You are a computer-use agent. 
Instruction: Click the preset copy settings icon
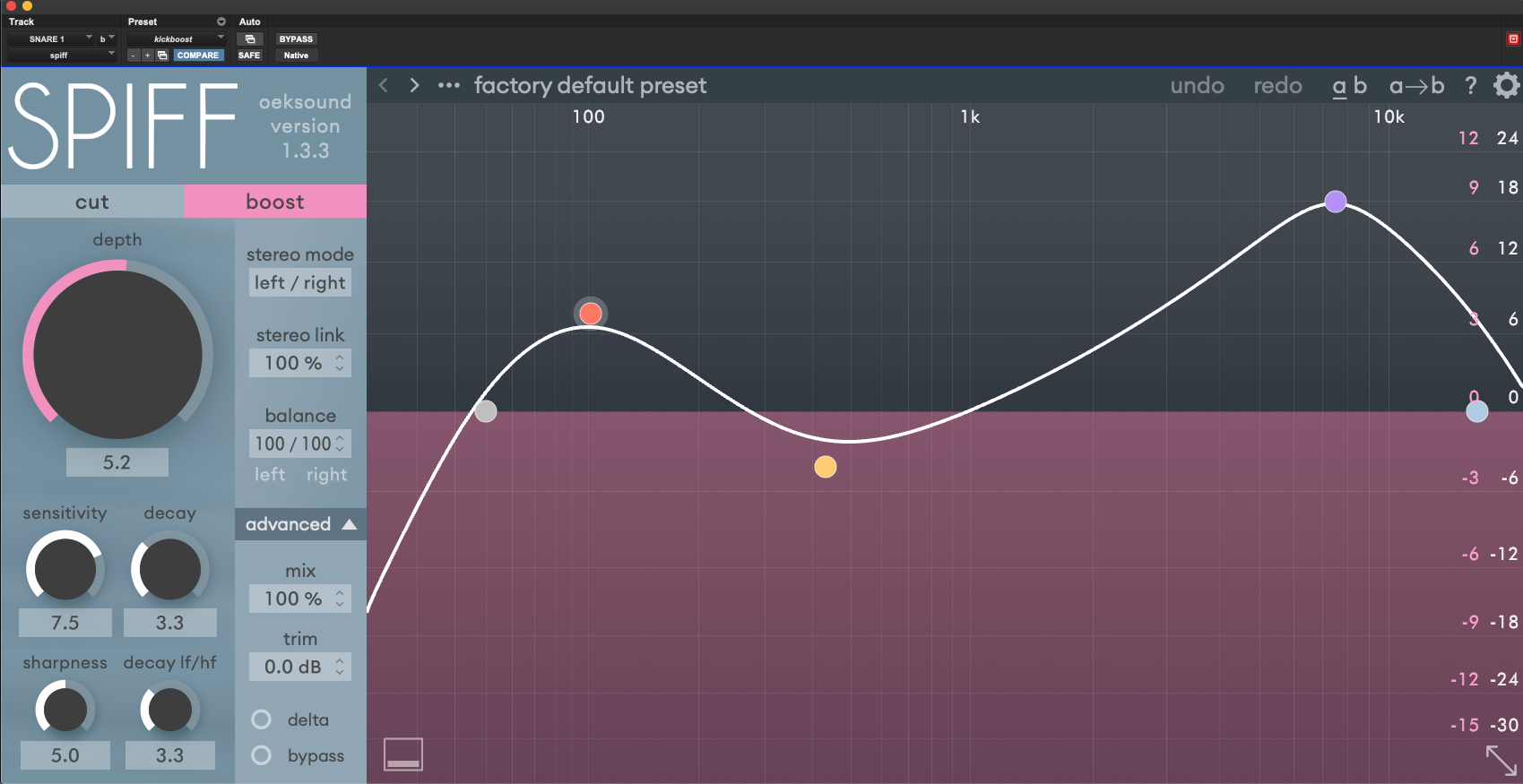pos(162,56)
